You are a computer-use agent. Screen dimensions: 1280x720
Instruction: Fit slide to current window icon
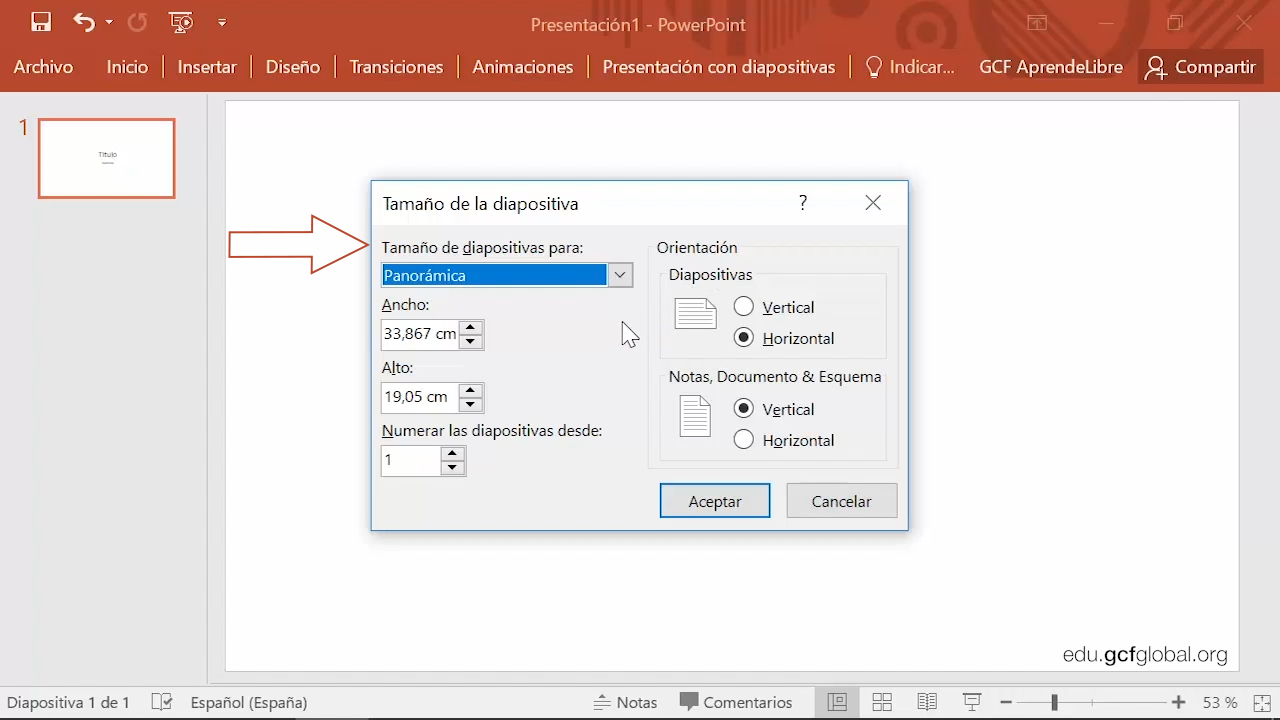click(1262, 702)
